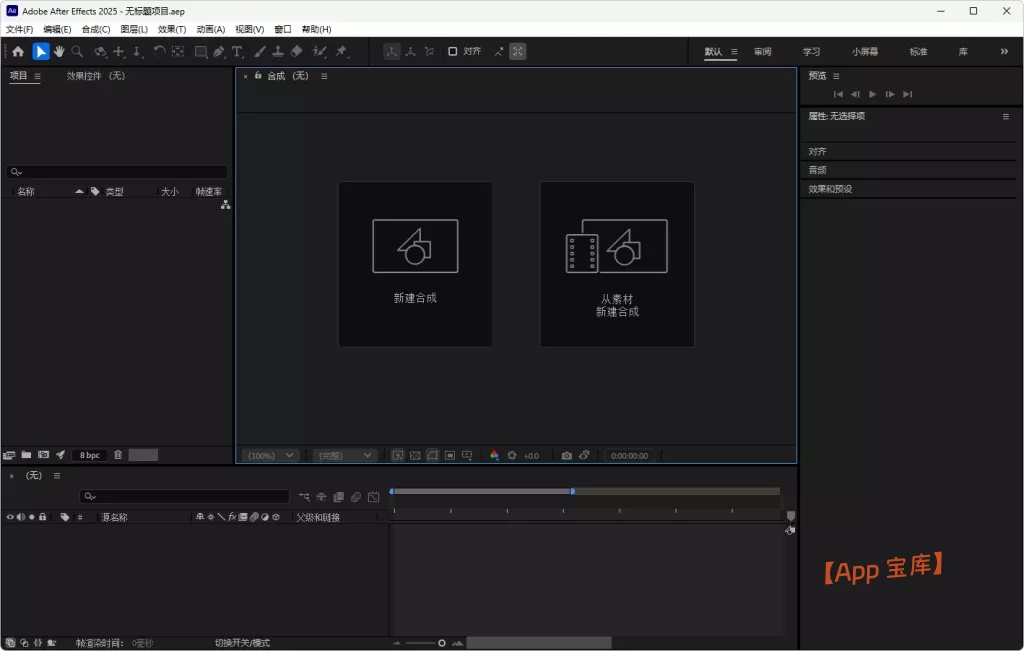This screenshot has height=651, width=1024.
Task: Enable the 对齐 snapping checkbox
Action: pyautogui.click(x=453, y=51)
